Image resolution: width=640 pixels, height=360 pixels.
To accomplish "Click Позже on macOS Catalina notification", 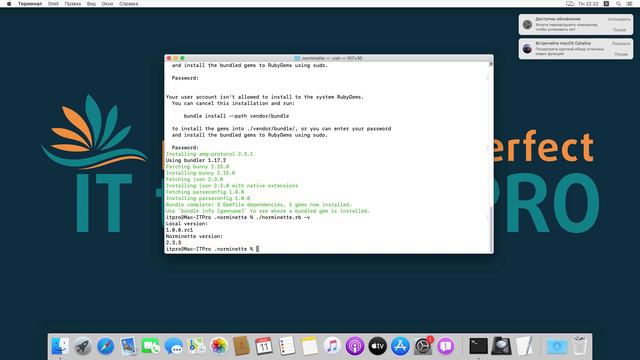I will tap(621, 54).
